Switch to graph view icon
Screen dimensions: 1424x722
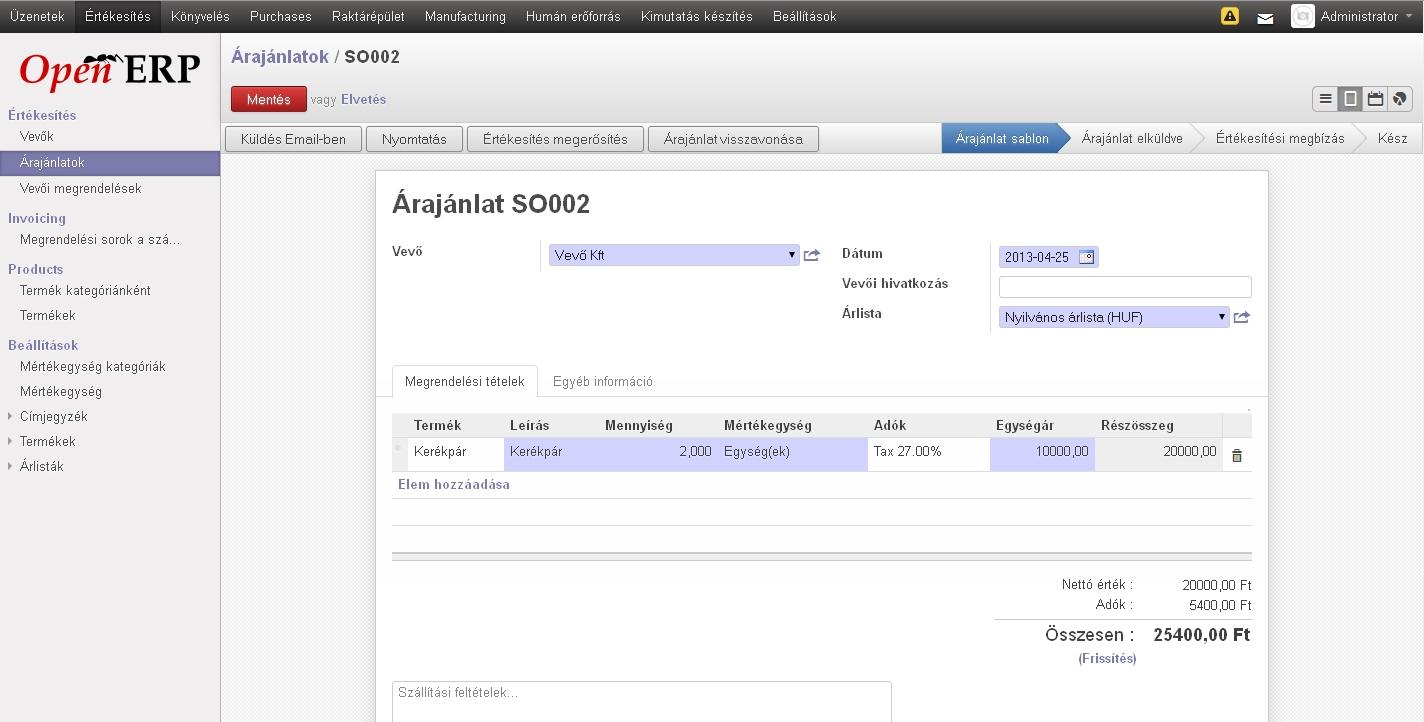[x=1399, y=99]
